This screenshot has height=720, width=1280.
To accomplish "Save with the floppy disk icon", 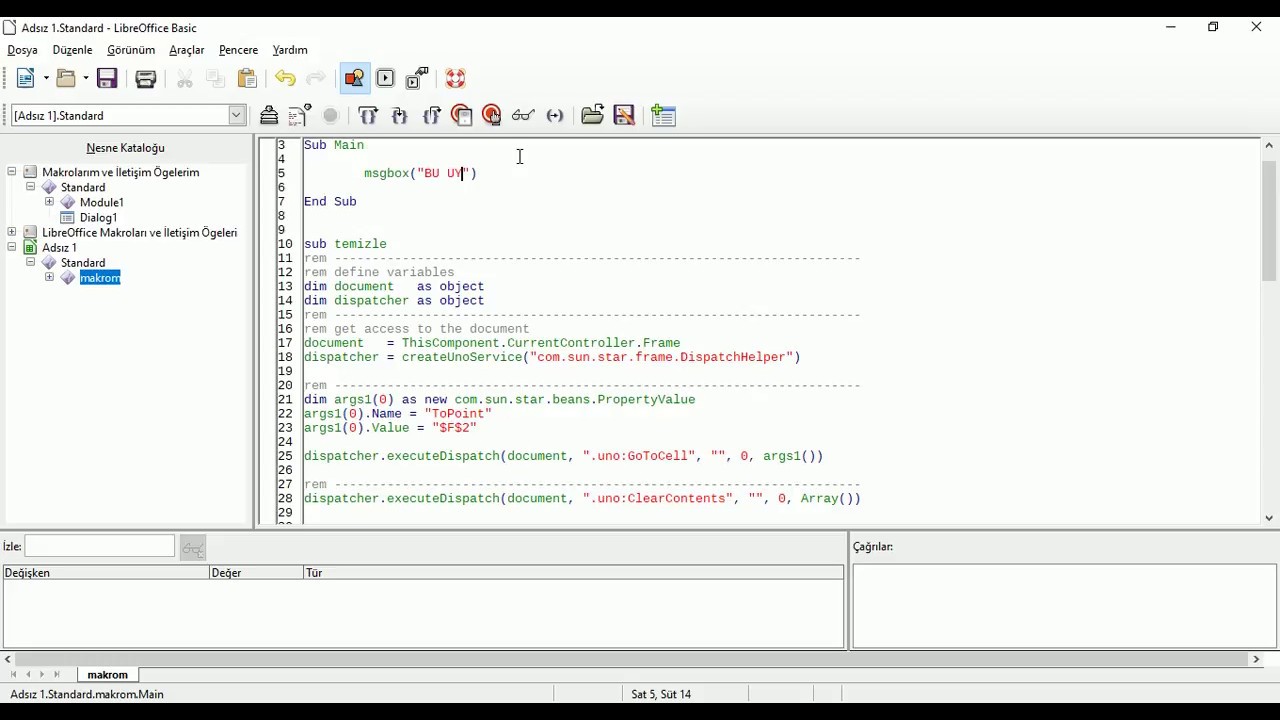I will tap(107, 78).
